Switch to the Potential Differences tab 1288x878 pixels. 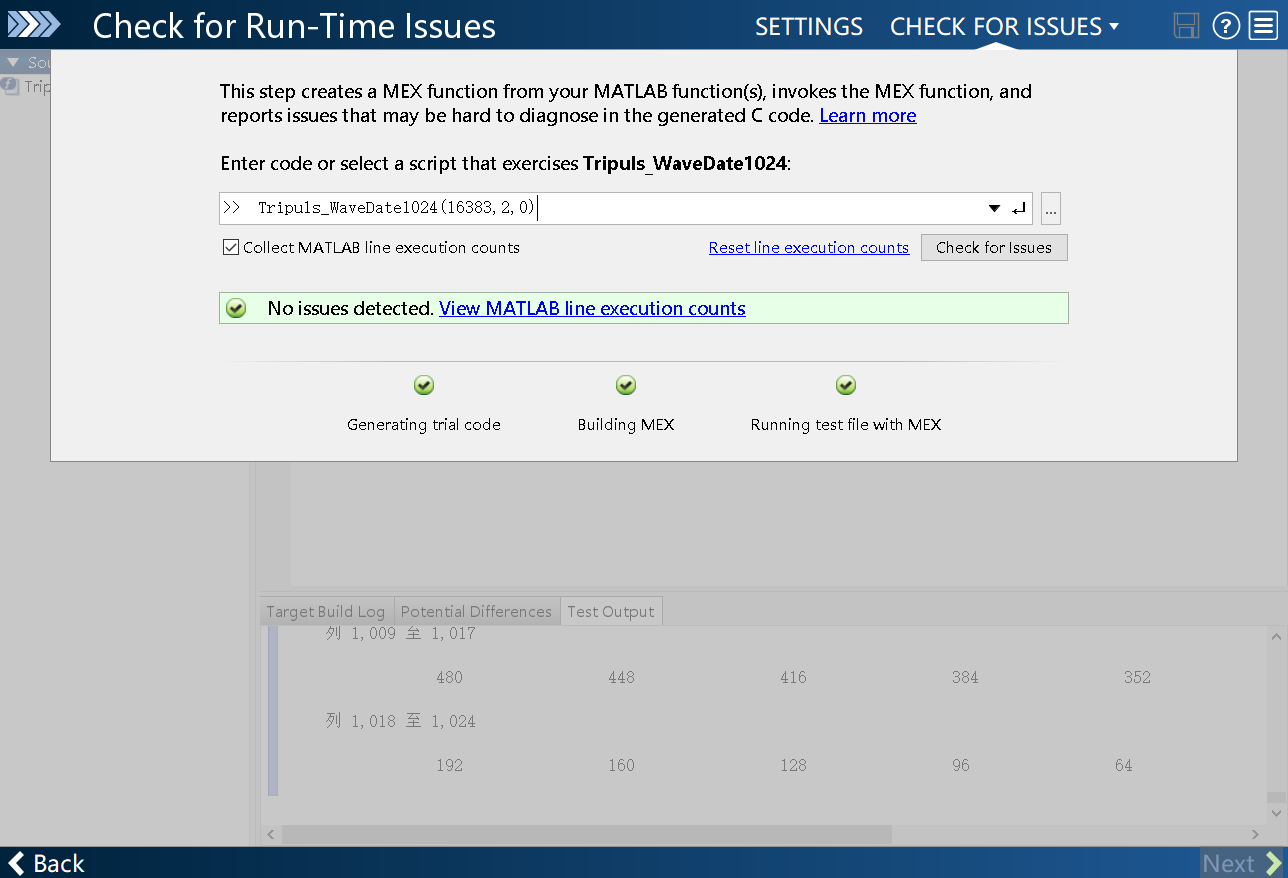(x=476, y=611)
